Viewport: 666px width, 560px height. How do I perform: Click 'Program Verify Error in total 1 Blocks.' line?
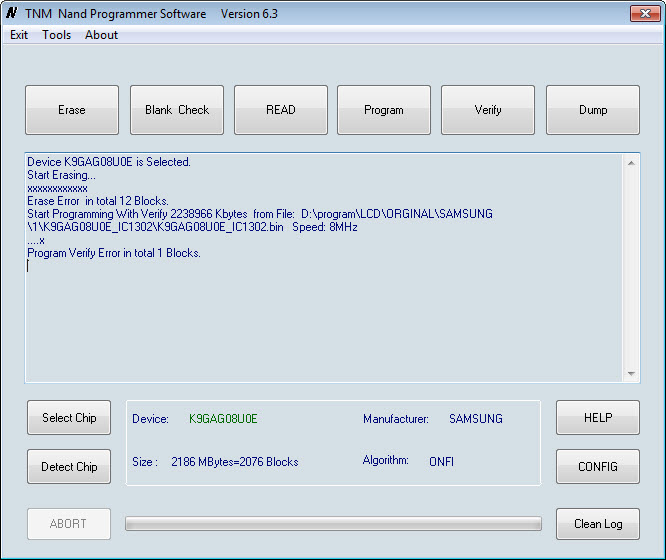[114, 253]
